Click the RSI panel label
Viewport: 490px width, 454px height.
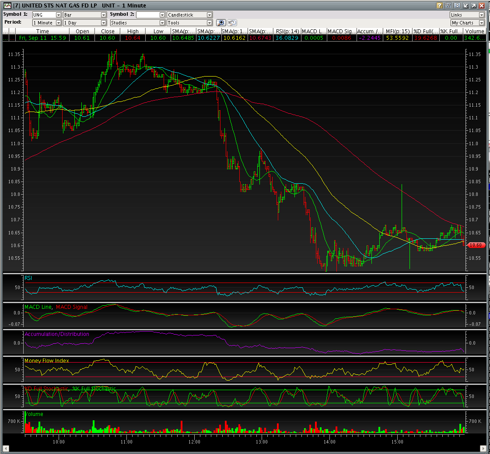(x=29, y=278)
